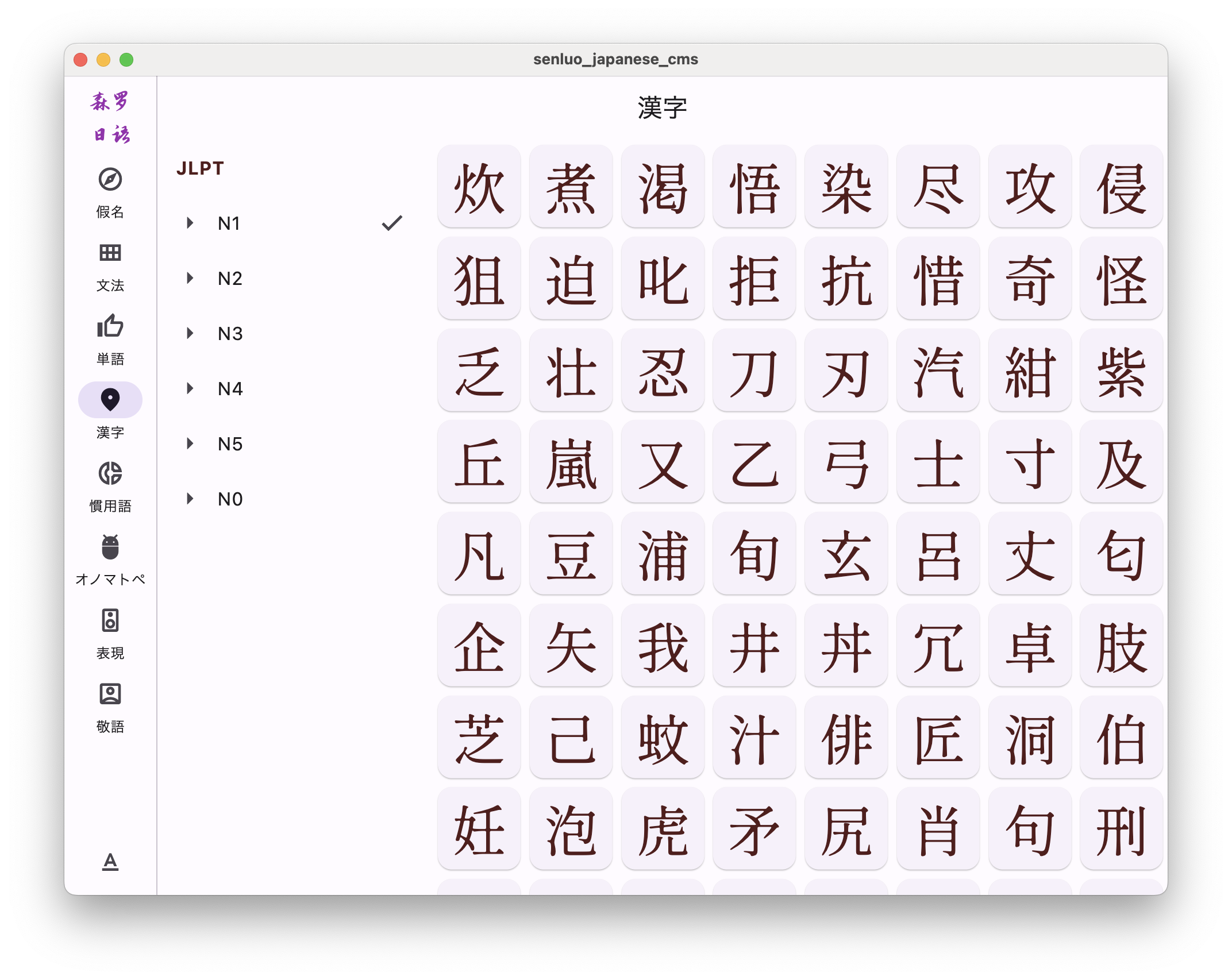Open the kanji card 炊

click(479, 187)
